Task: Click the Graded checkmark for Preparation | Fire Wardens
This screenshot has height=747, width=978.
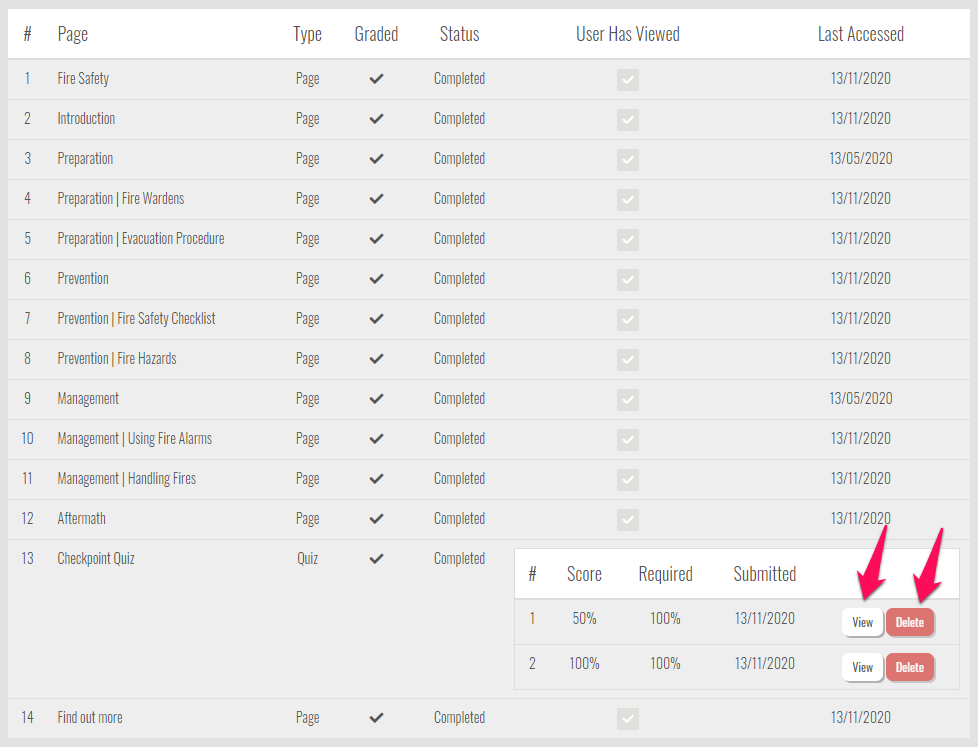Action: (376, 199)
